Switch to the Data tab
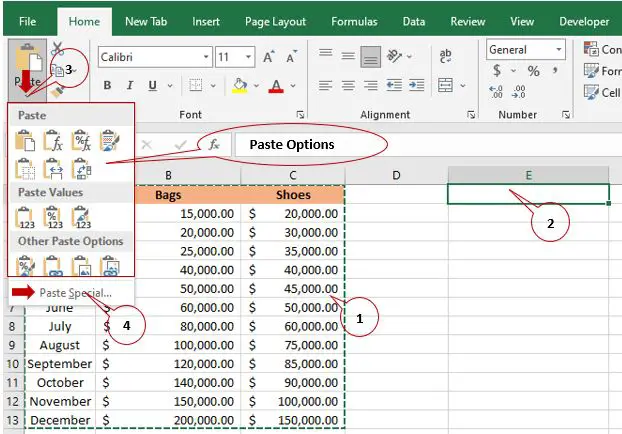This screenshot has width=622, height=434. click(x=414, y=21)
